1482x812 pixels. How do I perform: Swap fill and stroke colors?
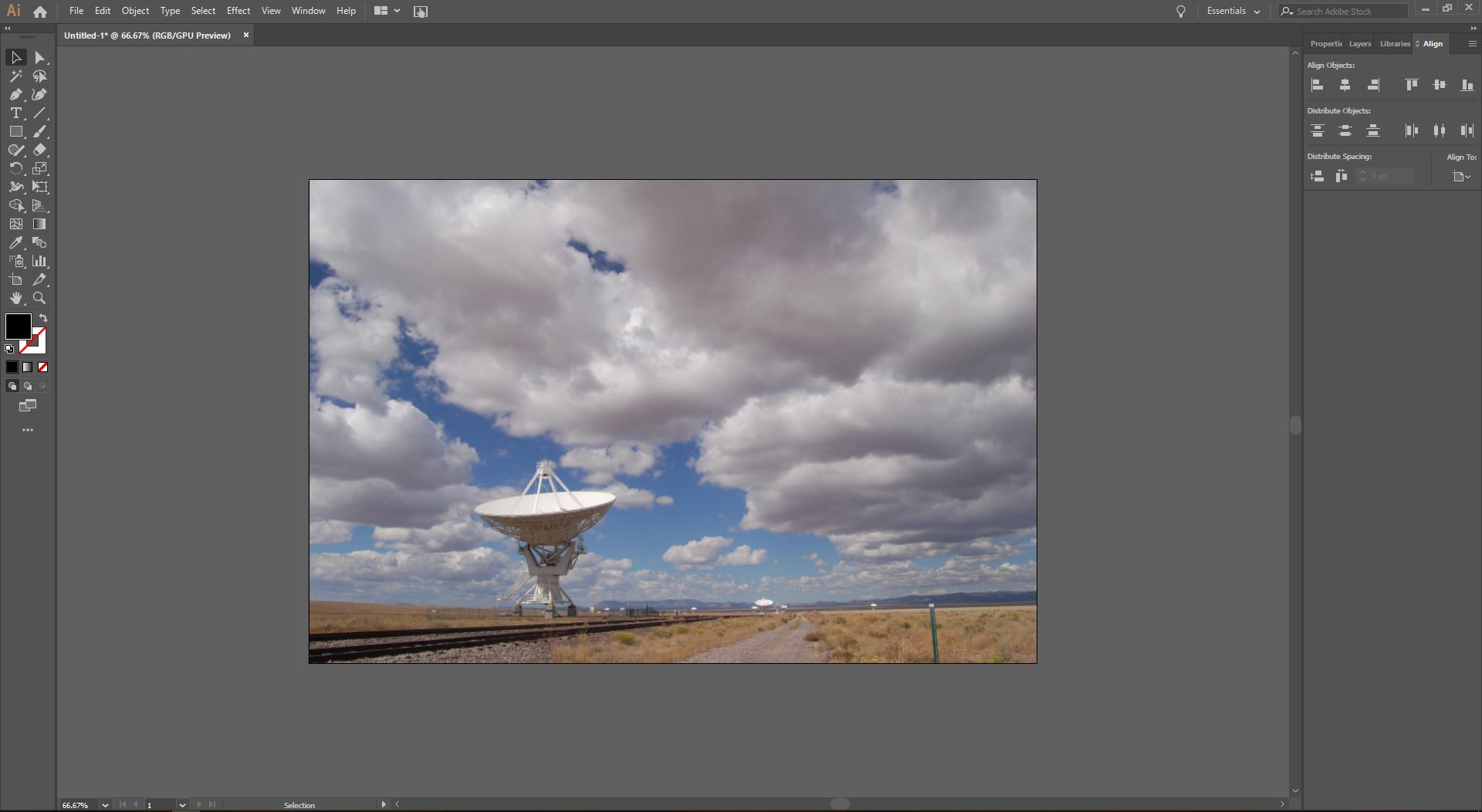coord(43,317)
